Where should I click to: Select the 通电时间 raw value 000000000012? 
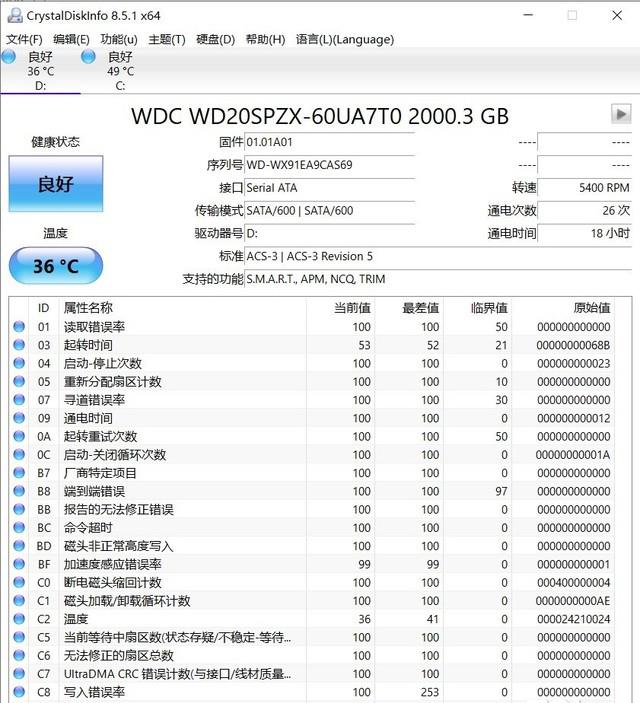pos(574,418)
